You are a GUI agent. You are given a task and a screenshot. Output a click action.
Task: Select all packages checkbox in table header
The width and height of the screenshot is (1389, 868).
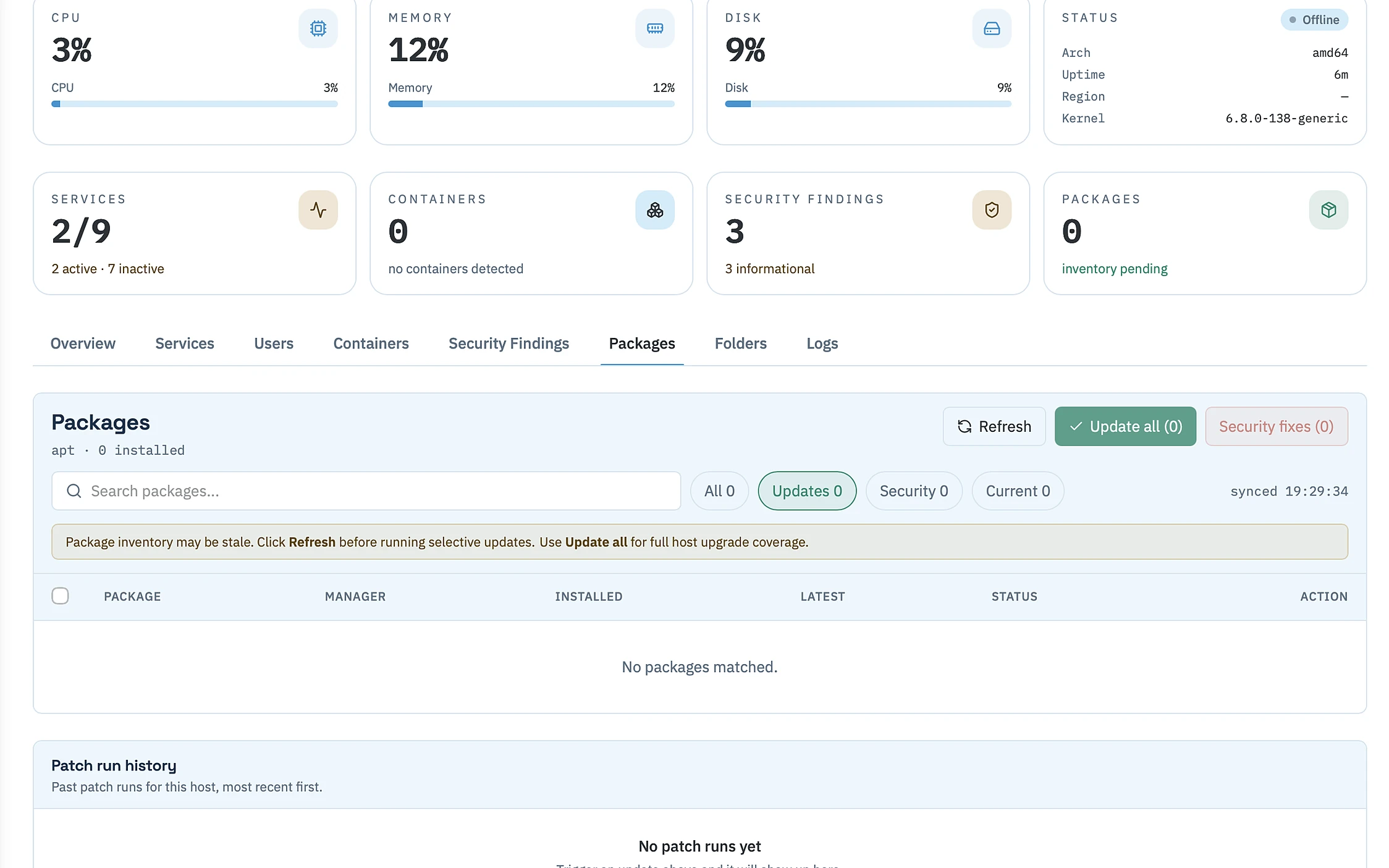(60, 596)
